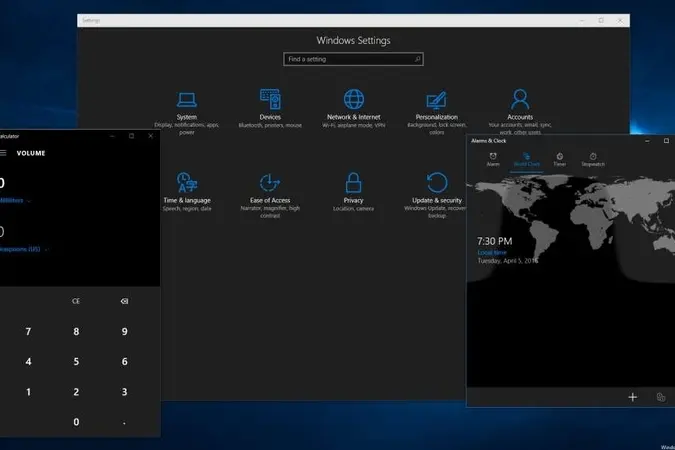Close the Calculator window

click(151, 136)
